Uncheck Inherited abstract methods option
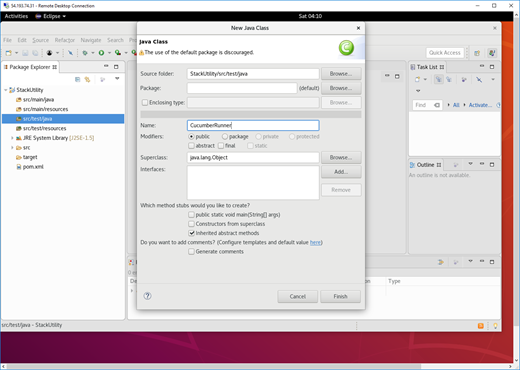The image size is (520, 370). coord(191,233)
